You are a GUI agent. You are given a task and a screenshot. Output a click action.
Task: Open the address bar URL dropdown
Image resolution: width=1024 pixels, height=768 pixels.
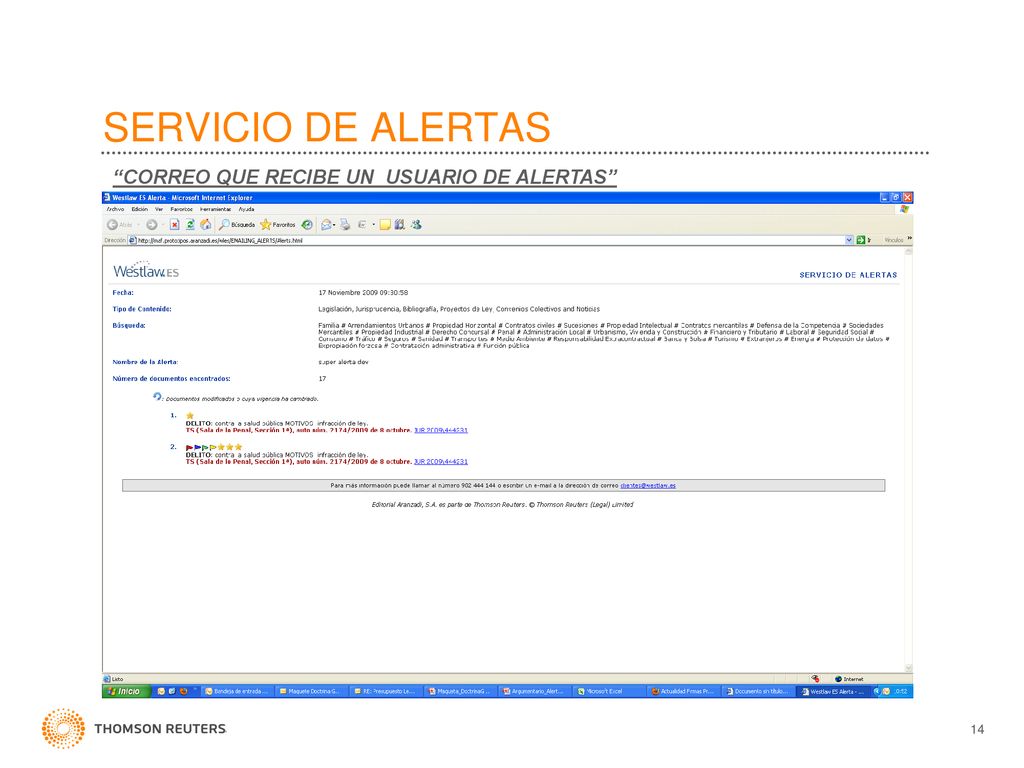point(849,240)
